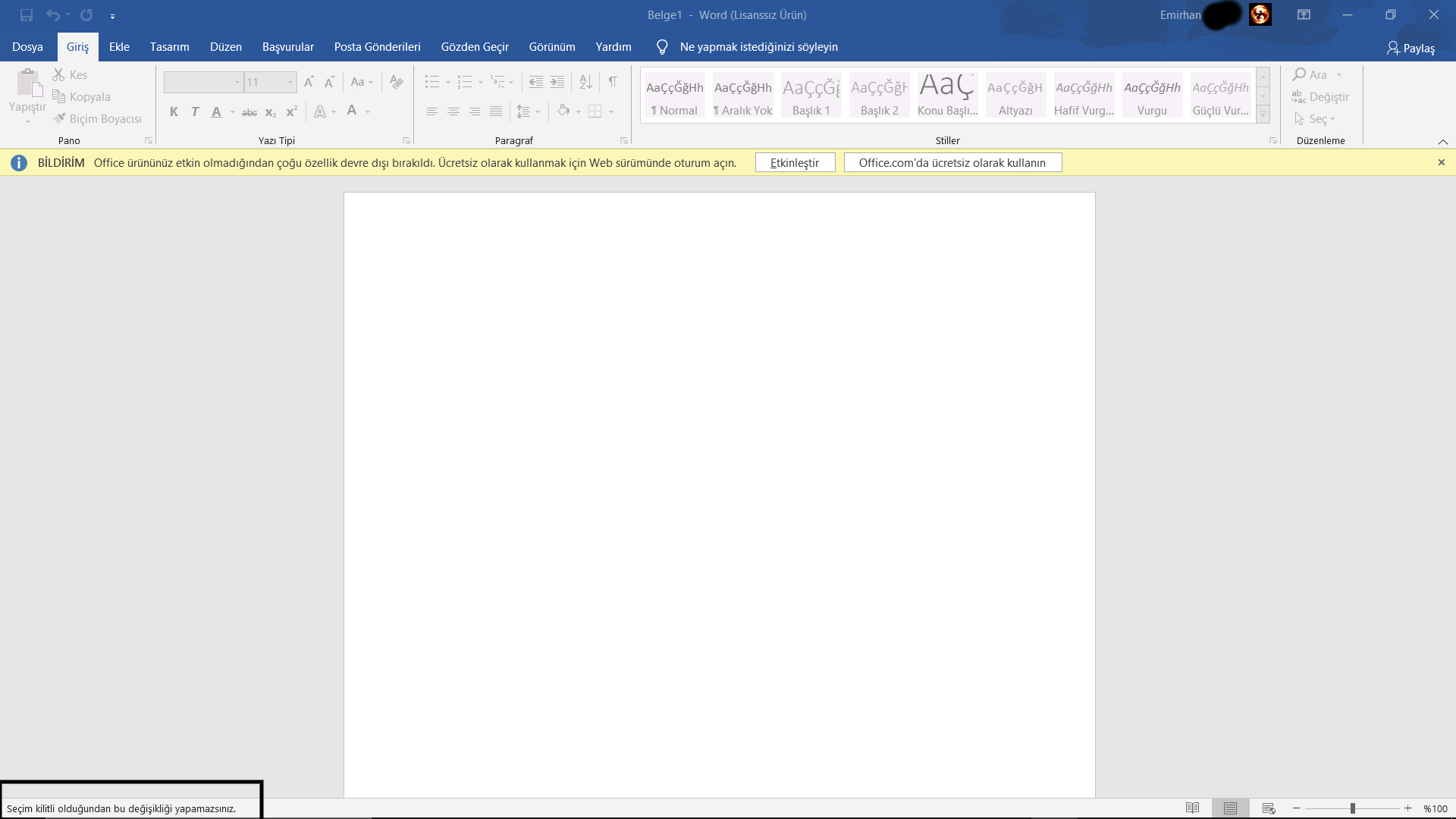Click the sort A-Z icon
The image size is (1456, 819).
click(x=585, y=82)
